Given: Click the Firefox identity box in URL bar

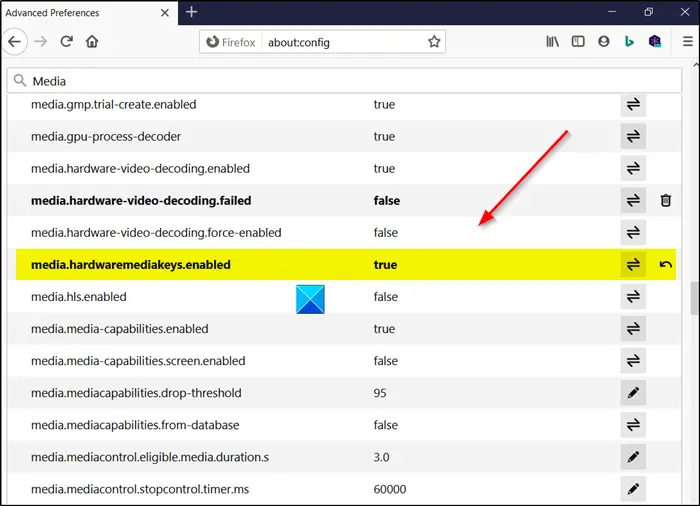Looking at the screenshot, I should 231,42.
